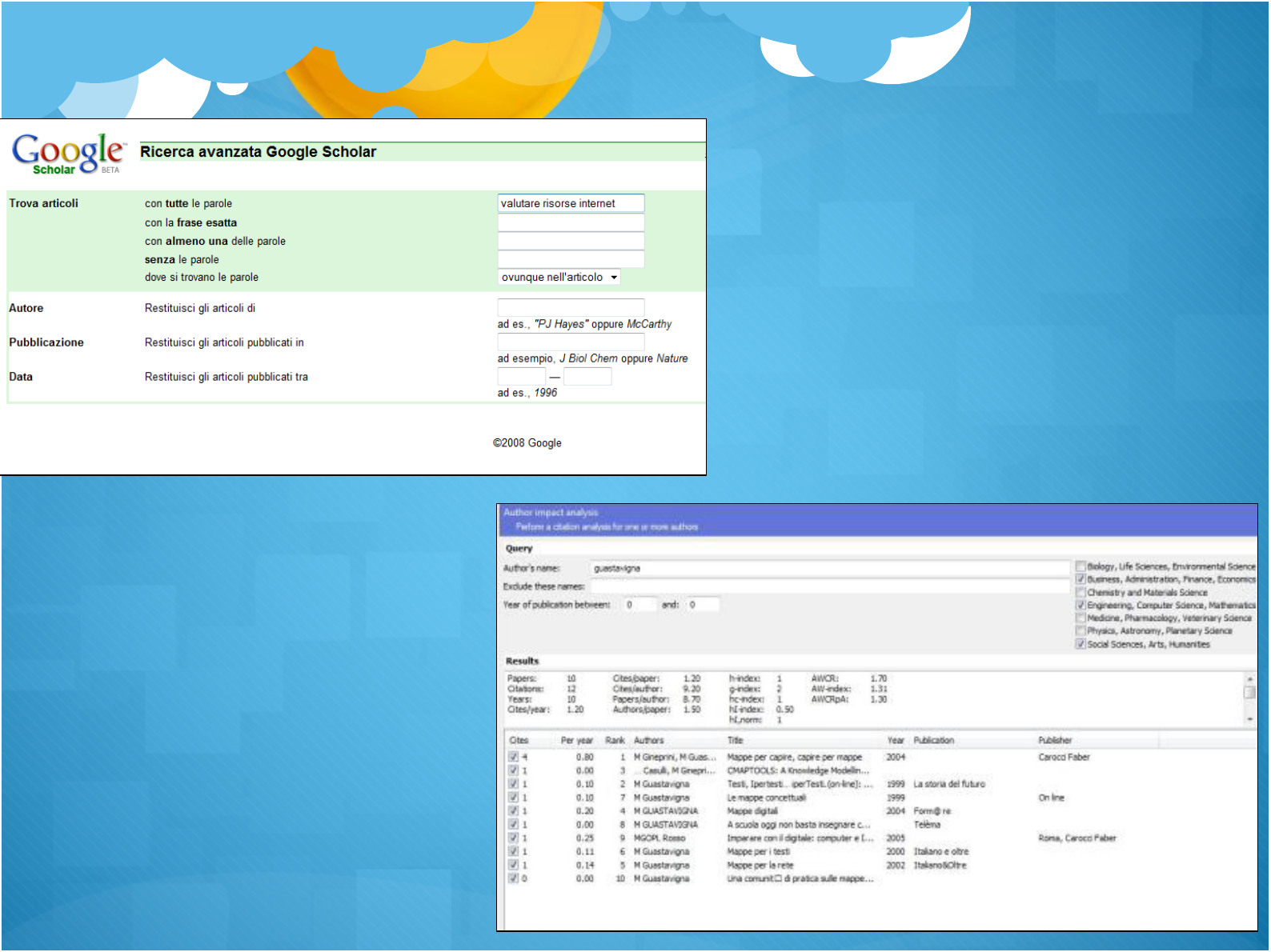Click the 'Ricerca avanzata Google Scholar' heading
This screenshot has width=1271, height=952.
[x=258, y=152]
